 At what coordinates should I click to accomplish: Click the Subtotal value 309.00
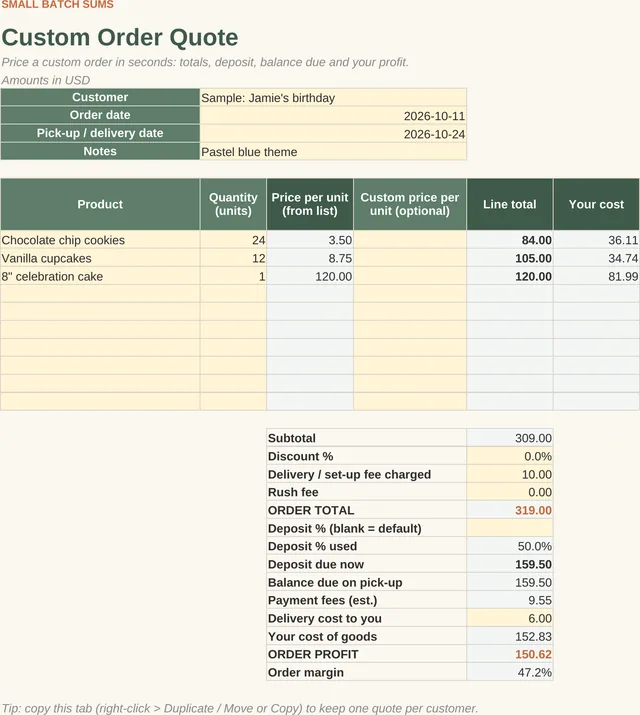(510, 438)
